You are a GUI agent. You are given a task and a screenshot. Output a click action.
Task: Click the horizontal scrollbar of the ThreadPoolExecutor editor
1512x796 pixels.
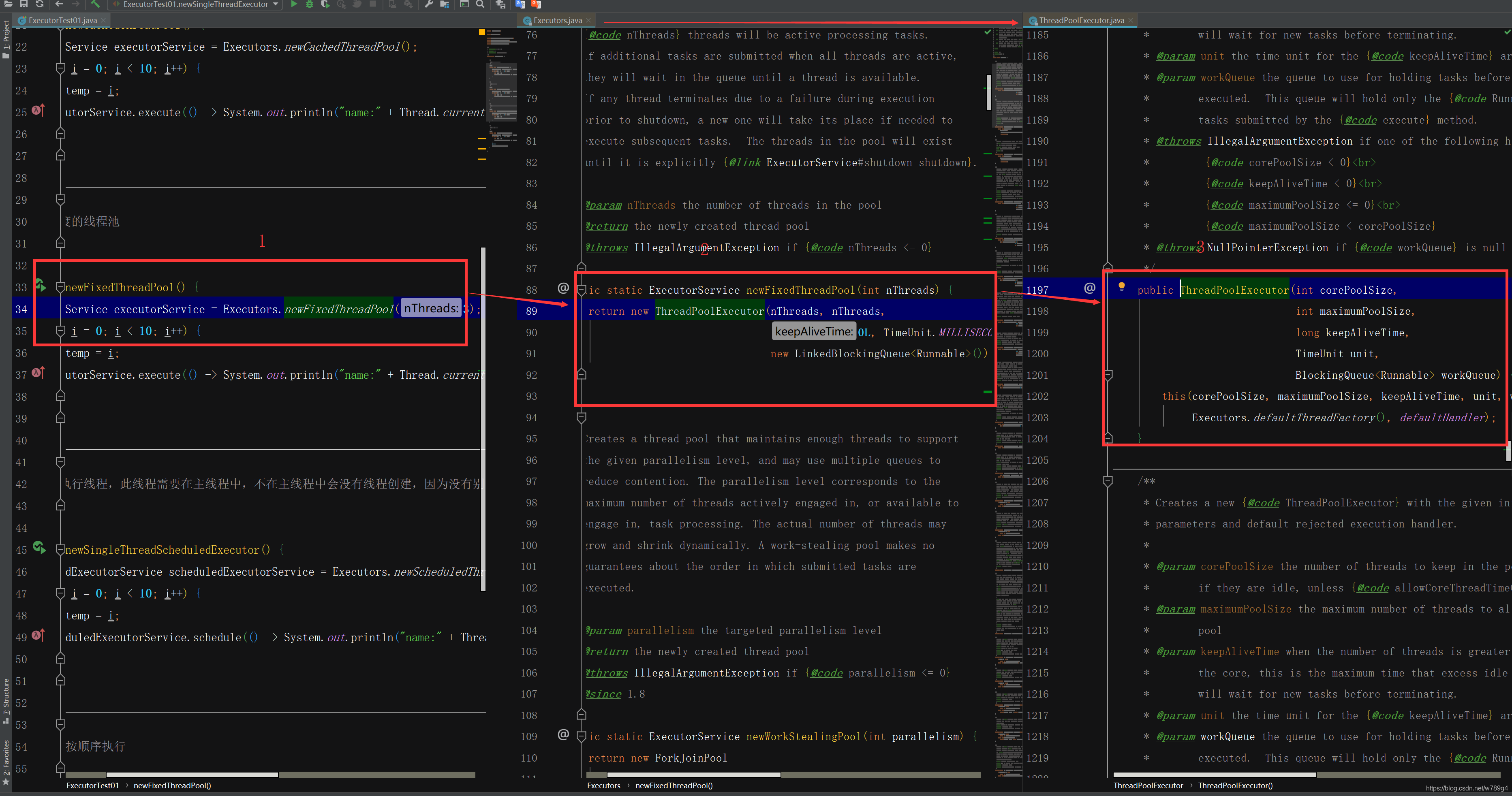point(1214,774)
